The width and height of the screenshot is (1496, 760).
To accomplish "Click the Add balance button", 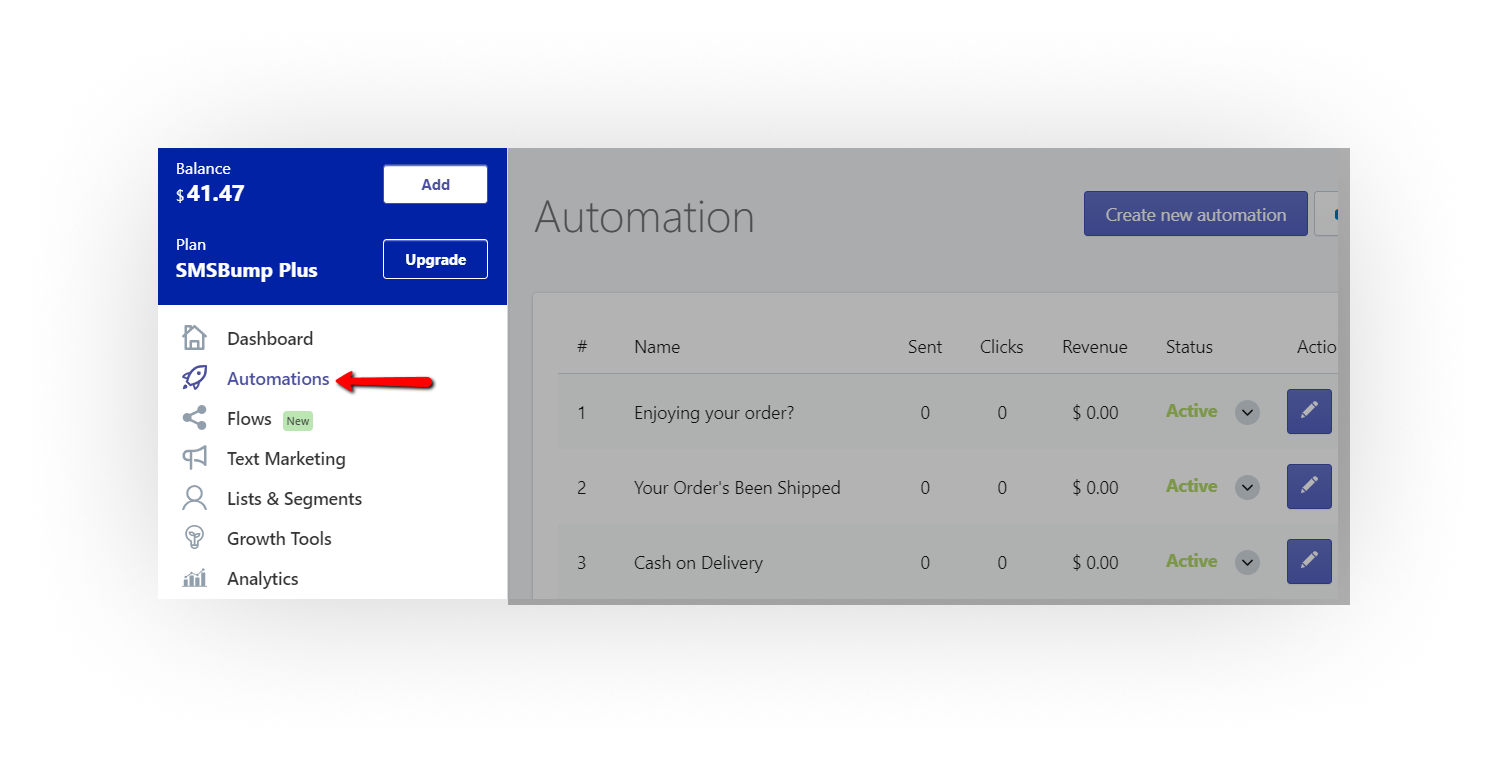I will click(435, 184).
